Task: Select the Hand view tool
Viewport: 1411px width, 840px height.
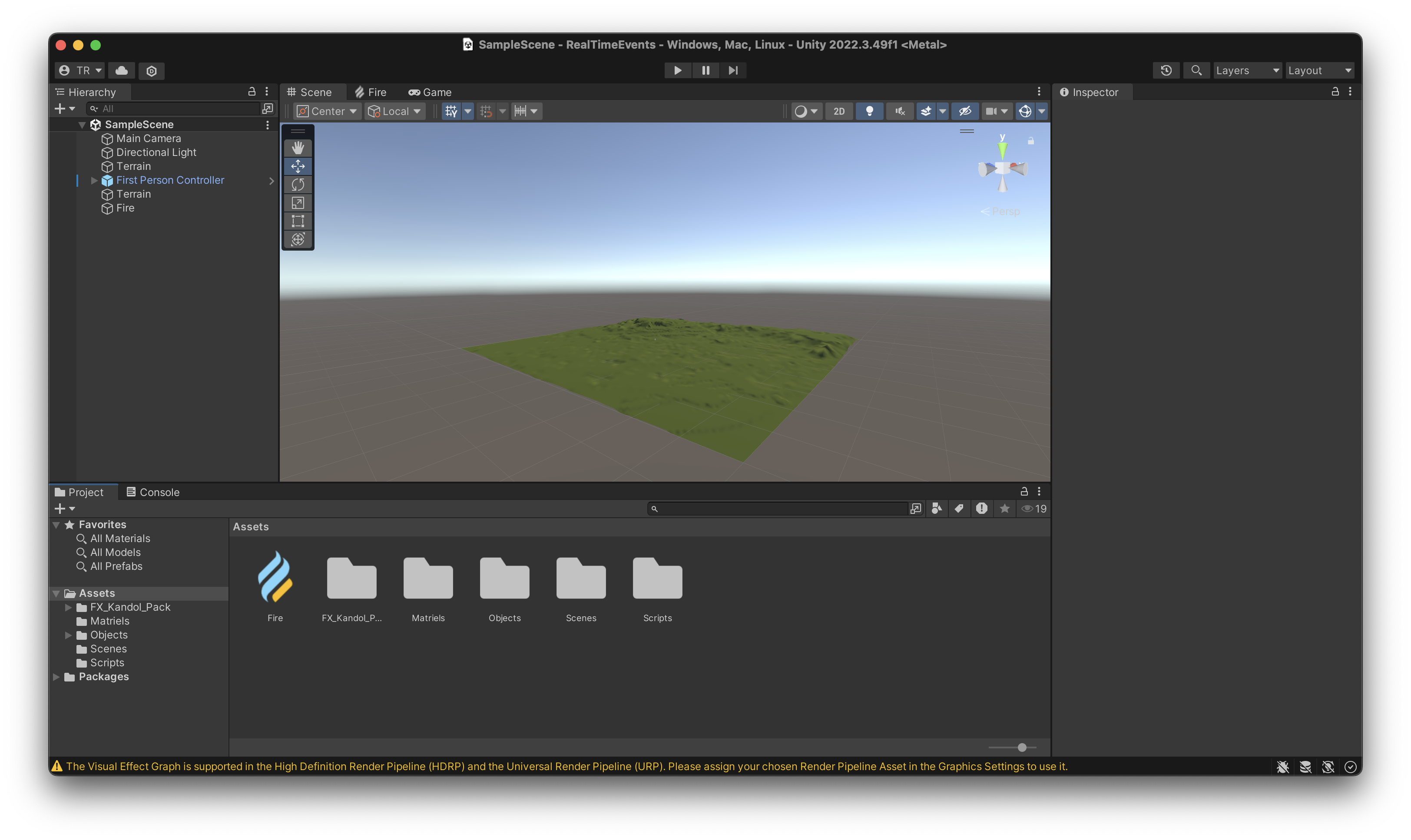Action: tap(298, 148)
